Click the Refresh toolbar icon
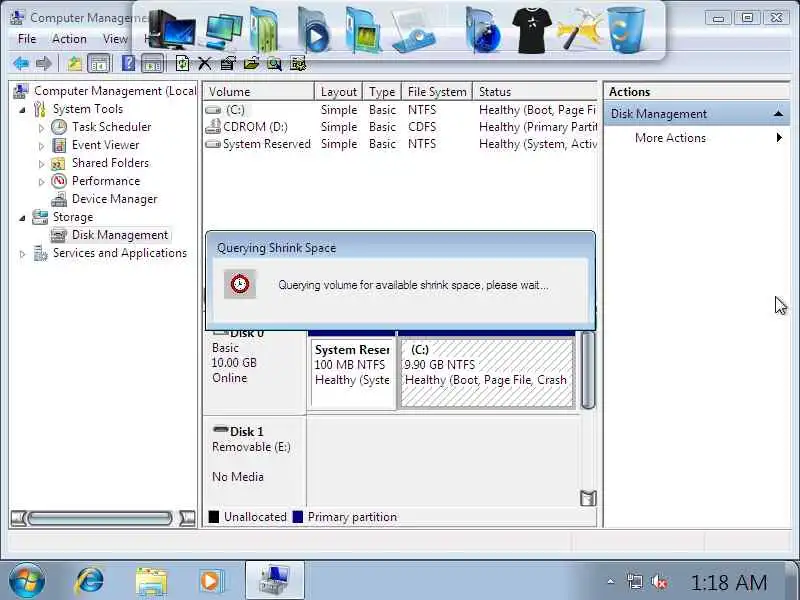Image resolution: width=800 pixels, height=600 pixels. [x=182, y=63]
